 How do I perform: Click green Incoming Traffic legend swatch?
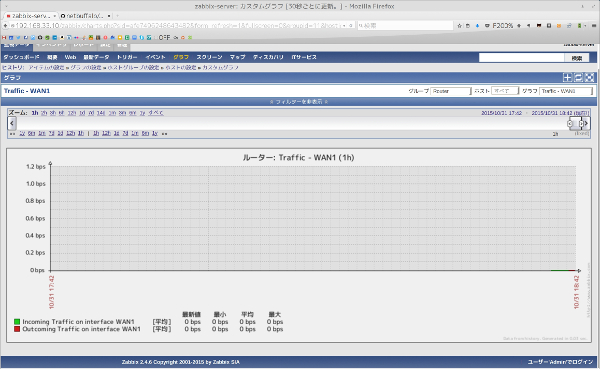17,322
